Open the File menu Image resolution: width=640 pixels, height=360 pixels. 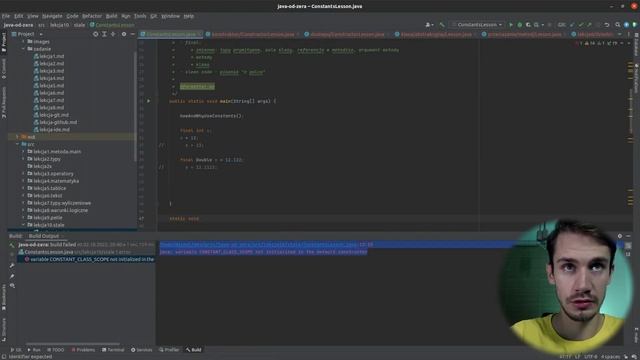6,16
